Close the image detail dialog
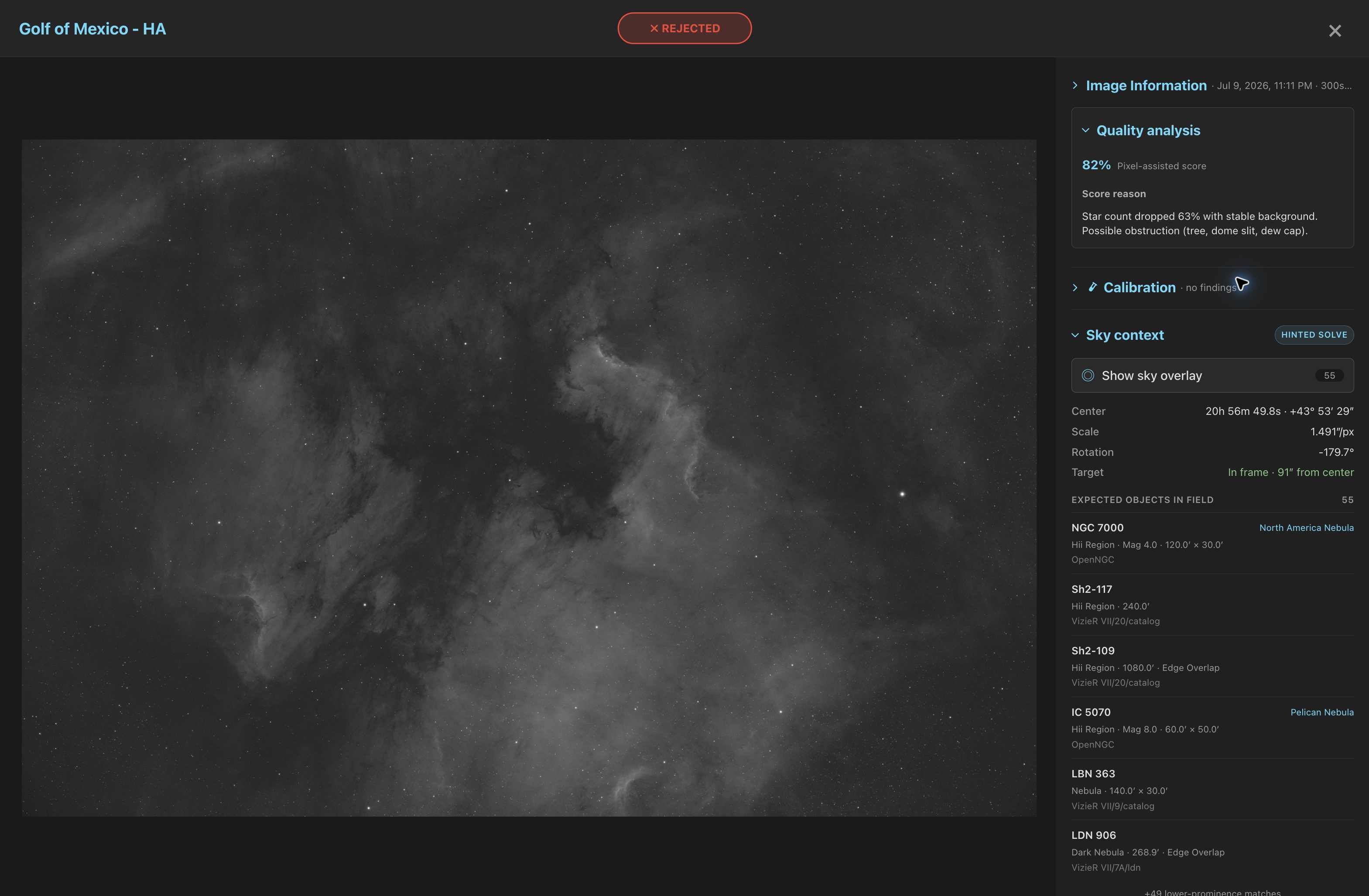Screen dimensions: 1369x896 click(1335, 31)
